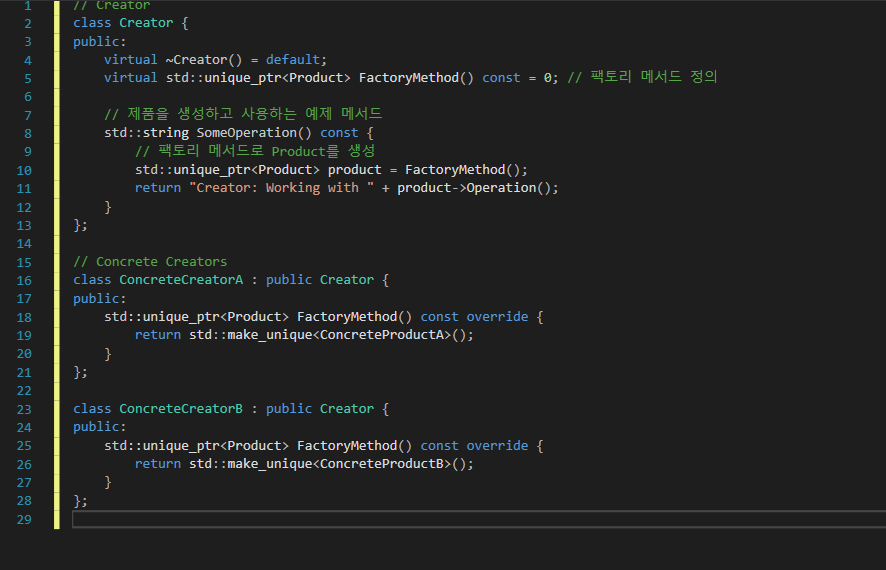
Task: Click the 'product' variable on line 10
Action: coord(354,170)
